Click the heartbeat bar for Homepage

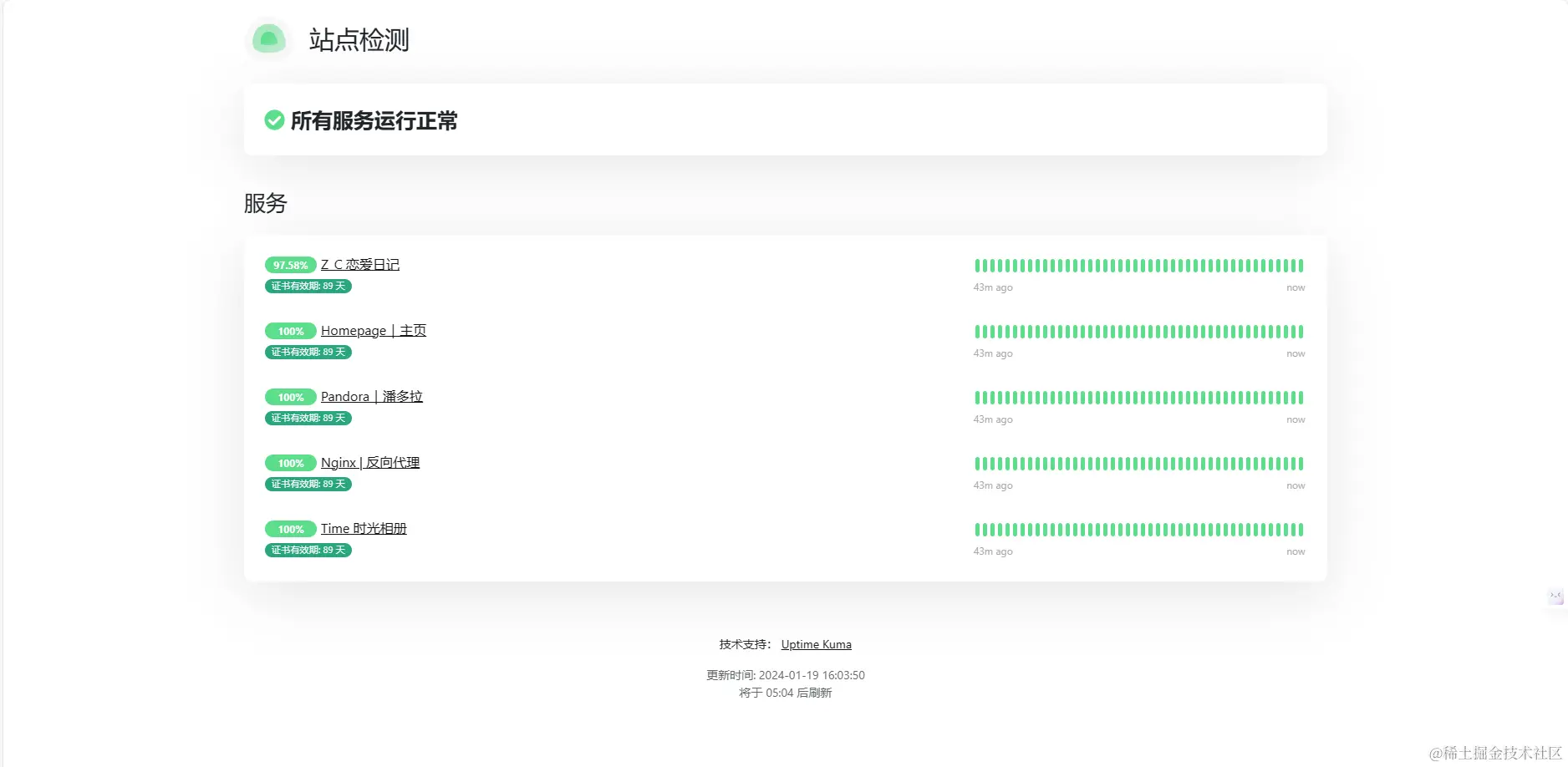point(1139,332)
